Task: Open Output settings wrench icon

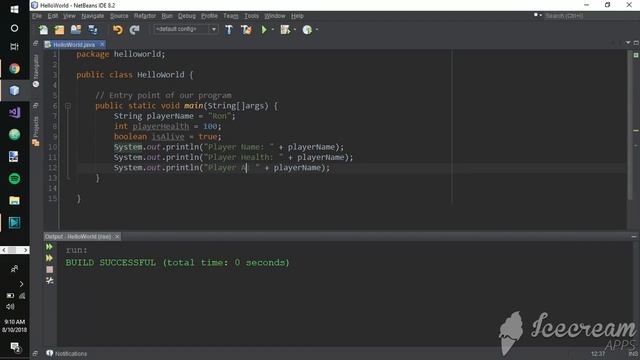Action: (x=49, y=280)
